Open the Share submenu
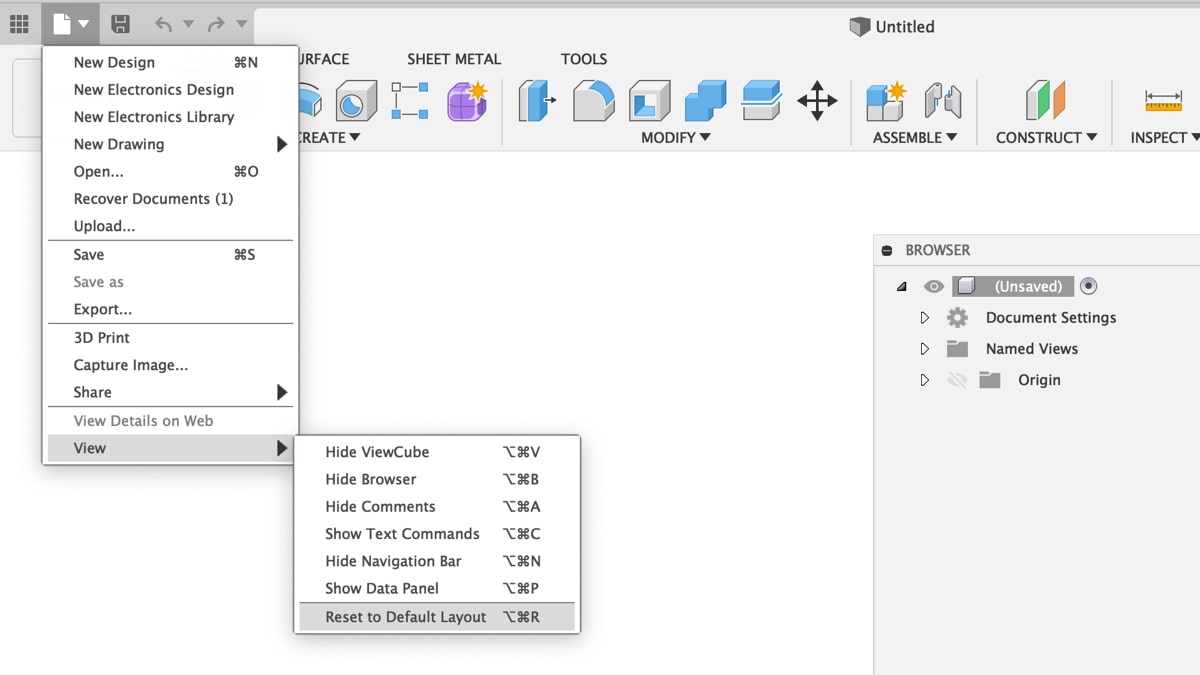 click(x=170, y=393)
